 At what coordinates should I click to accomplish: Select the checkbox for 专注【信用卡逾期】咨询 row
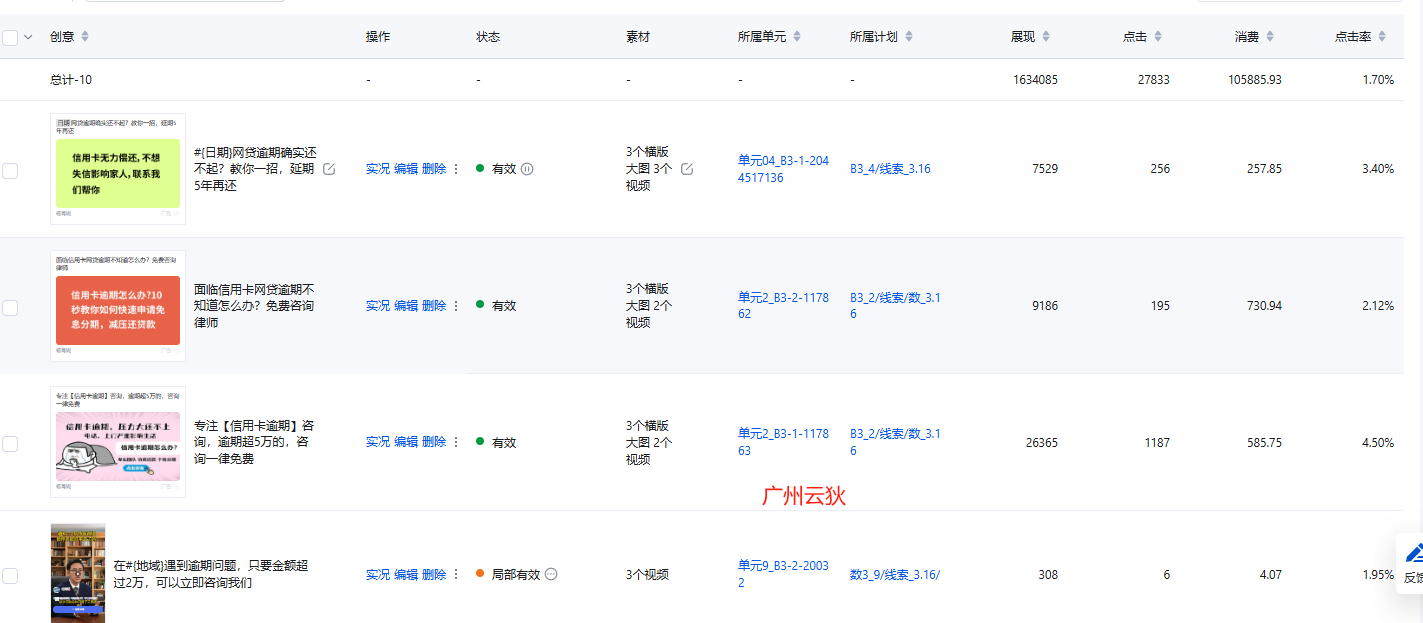(x=10, y=443)
